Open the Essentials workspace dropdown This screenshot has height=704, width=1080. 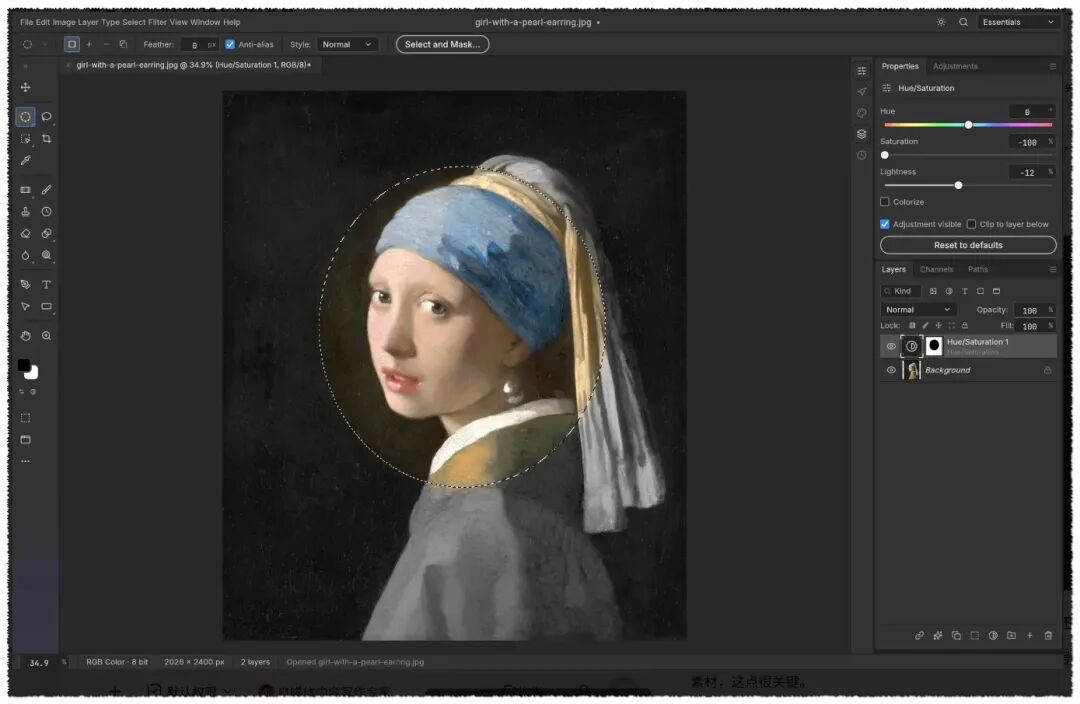point(1017,22)
